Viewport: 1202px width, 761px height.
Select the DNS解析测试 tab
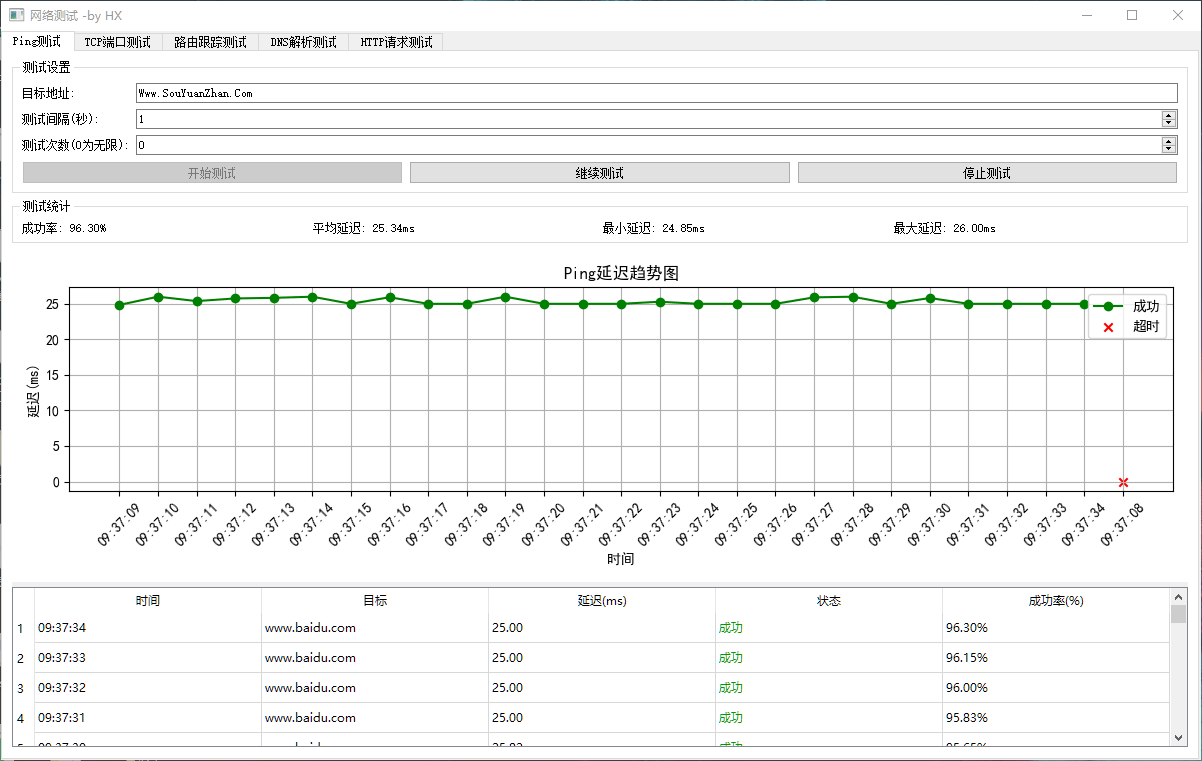click(x=303, y=42)
